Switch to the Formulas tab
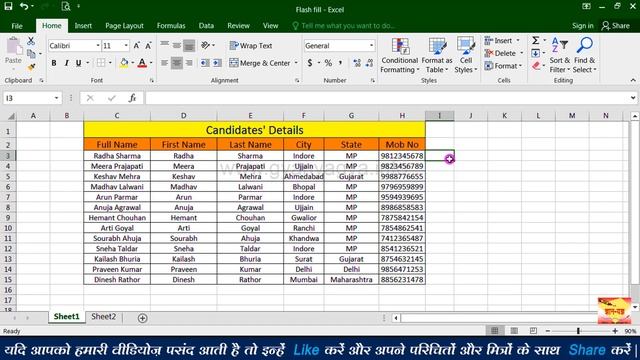The width and height of the screenshot is (640, 360). 171,26
